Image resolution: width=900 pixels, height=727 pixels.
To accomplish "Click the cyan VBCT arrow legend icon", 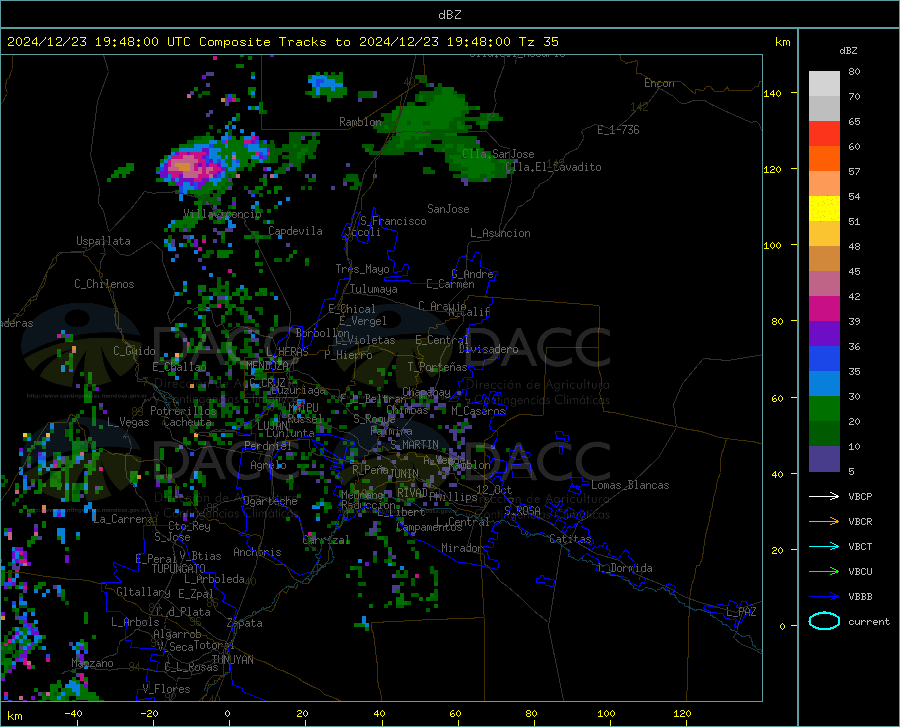I will click(x=824, y=546).
